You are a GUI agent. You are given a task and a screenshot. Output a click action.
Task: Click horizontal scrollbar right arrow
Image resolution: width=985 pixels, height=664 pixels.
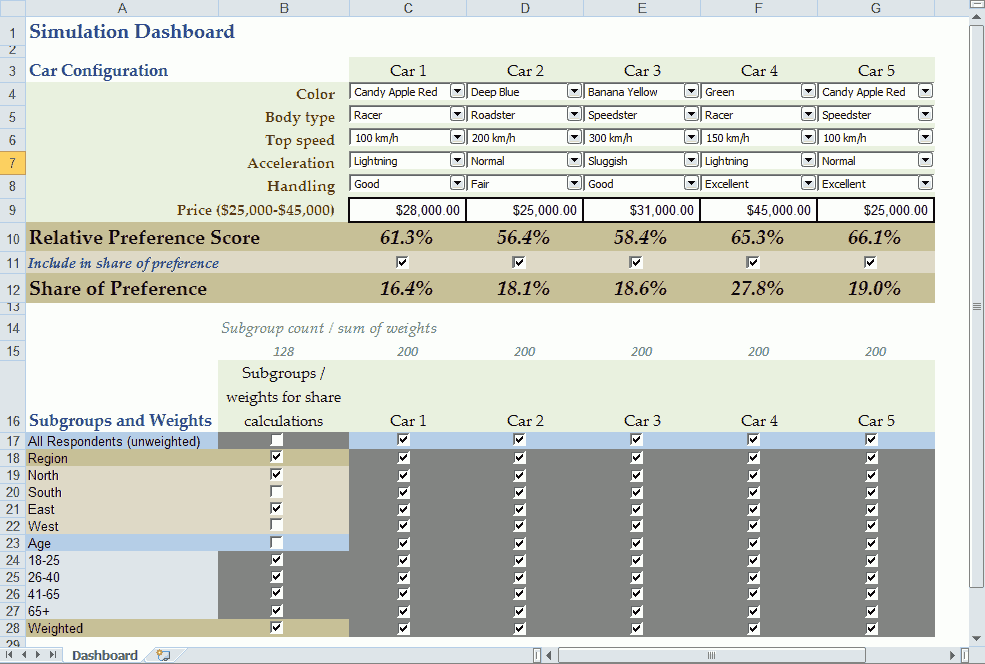coord(953,655)
